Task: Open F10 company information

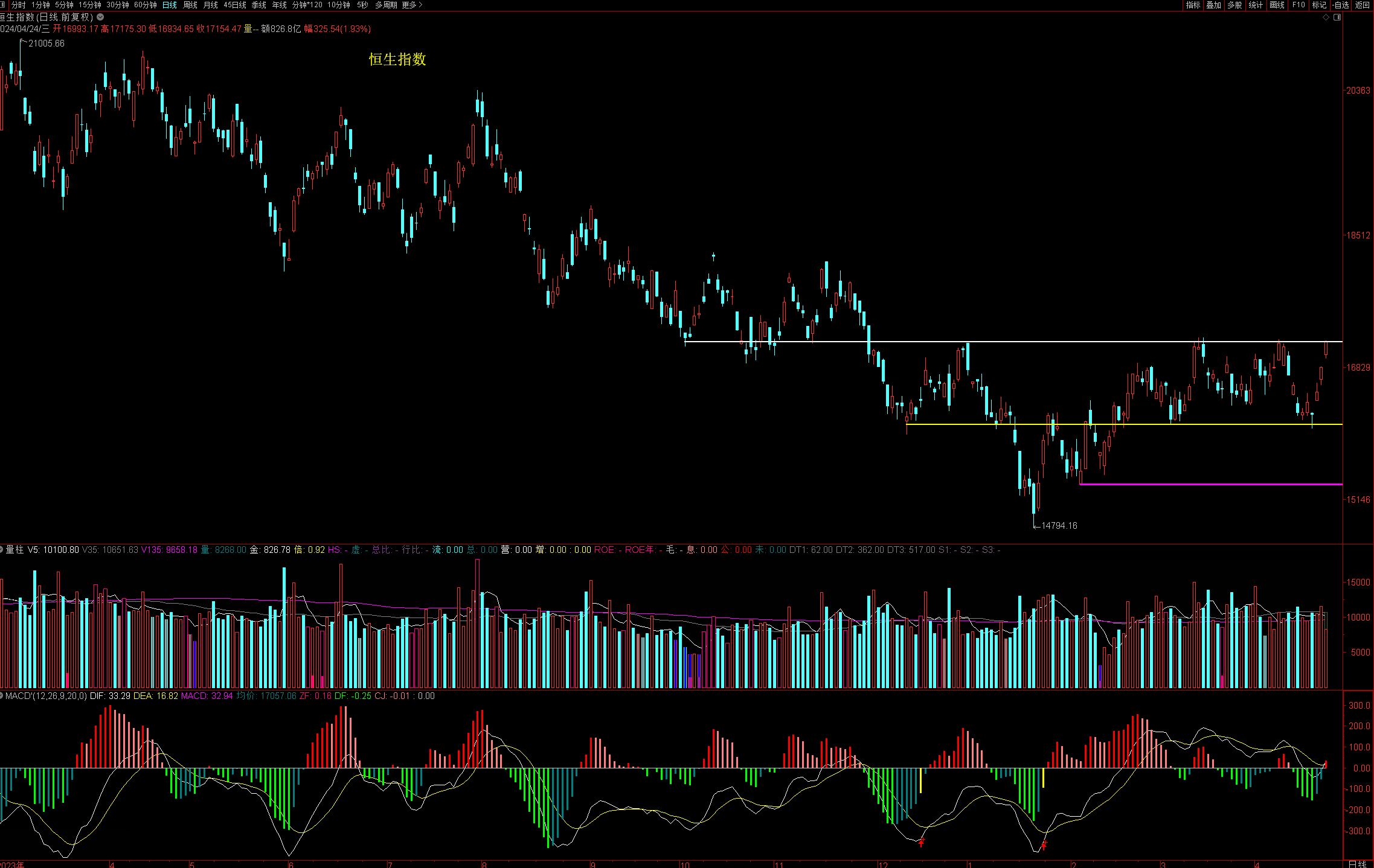Action: tap(1299, 5)
